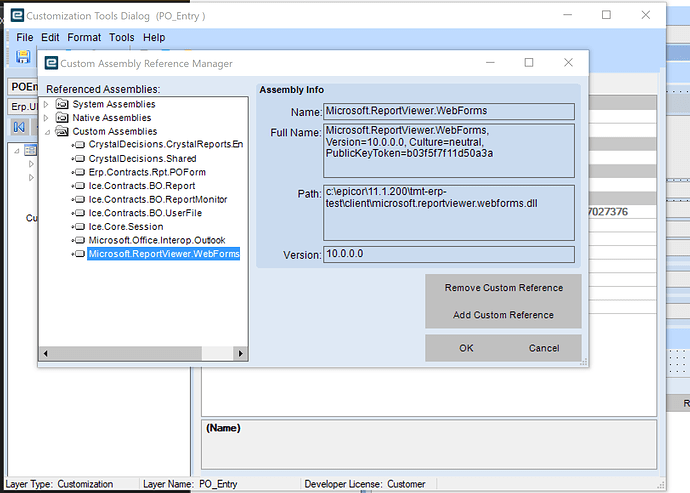Close the Customization Tools Dialog window
Viewport: 690px width, 493px height.
pyautogui.click(x=646, y=15)
